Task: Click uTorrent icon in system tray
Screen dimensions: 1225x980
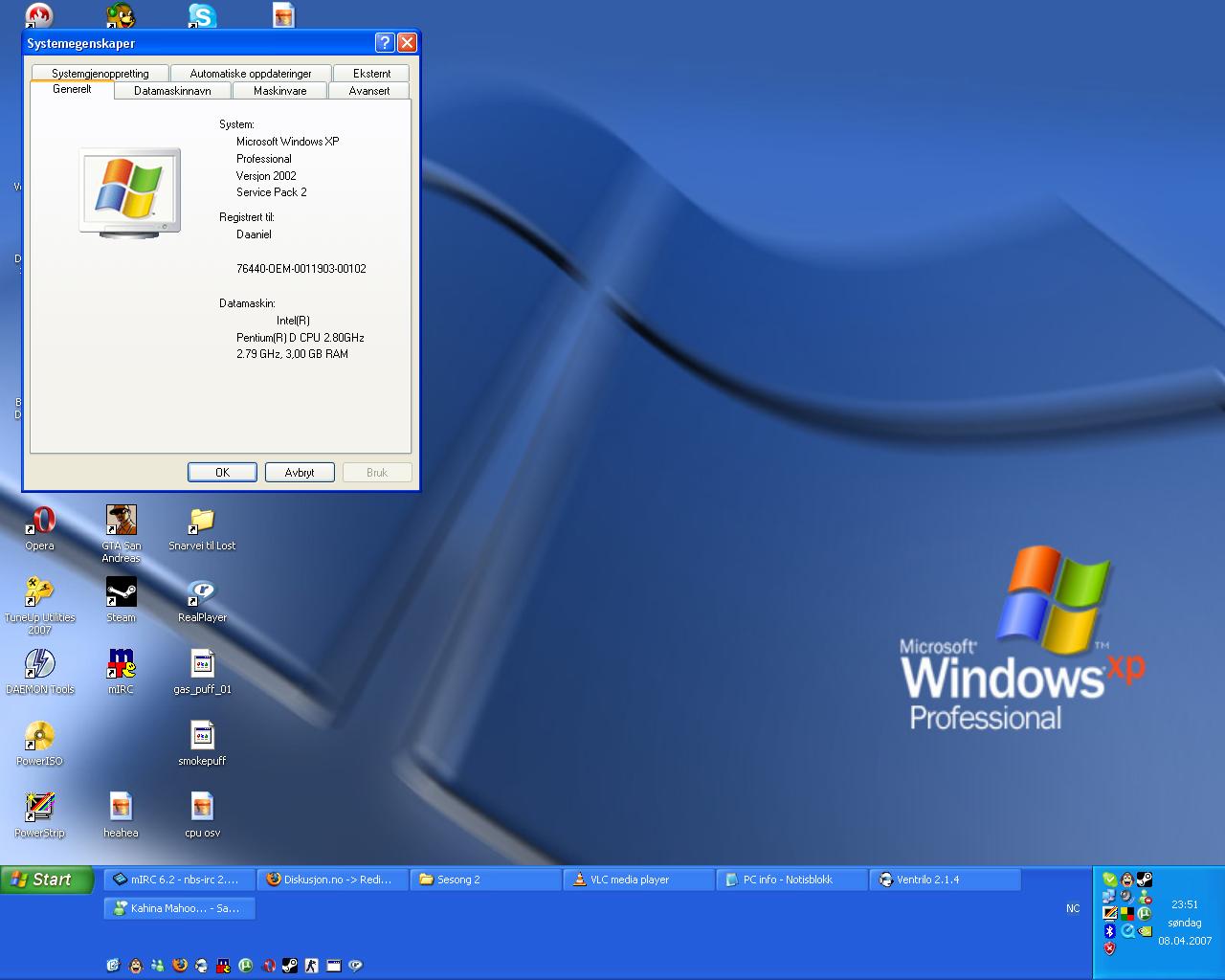Action: coord(1145,914)
